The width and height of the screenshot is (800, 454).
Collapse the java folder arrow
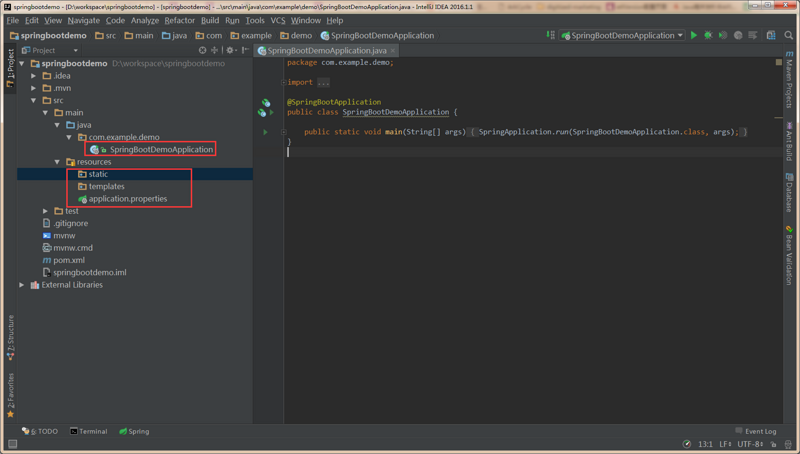[57, 125]
